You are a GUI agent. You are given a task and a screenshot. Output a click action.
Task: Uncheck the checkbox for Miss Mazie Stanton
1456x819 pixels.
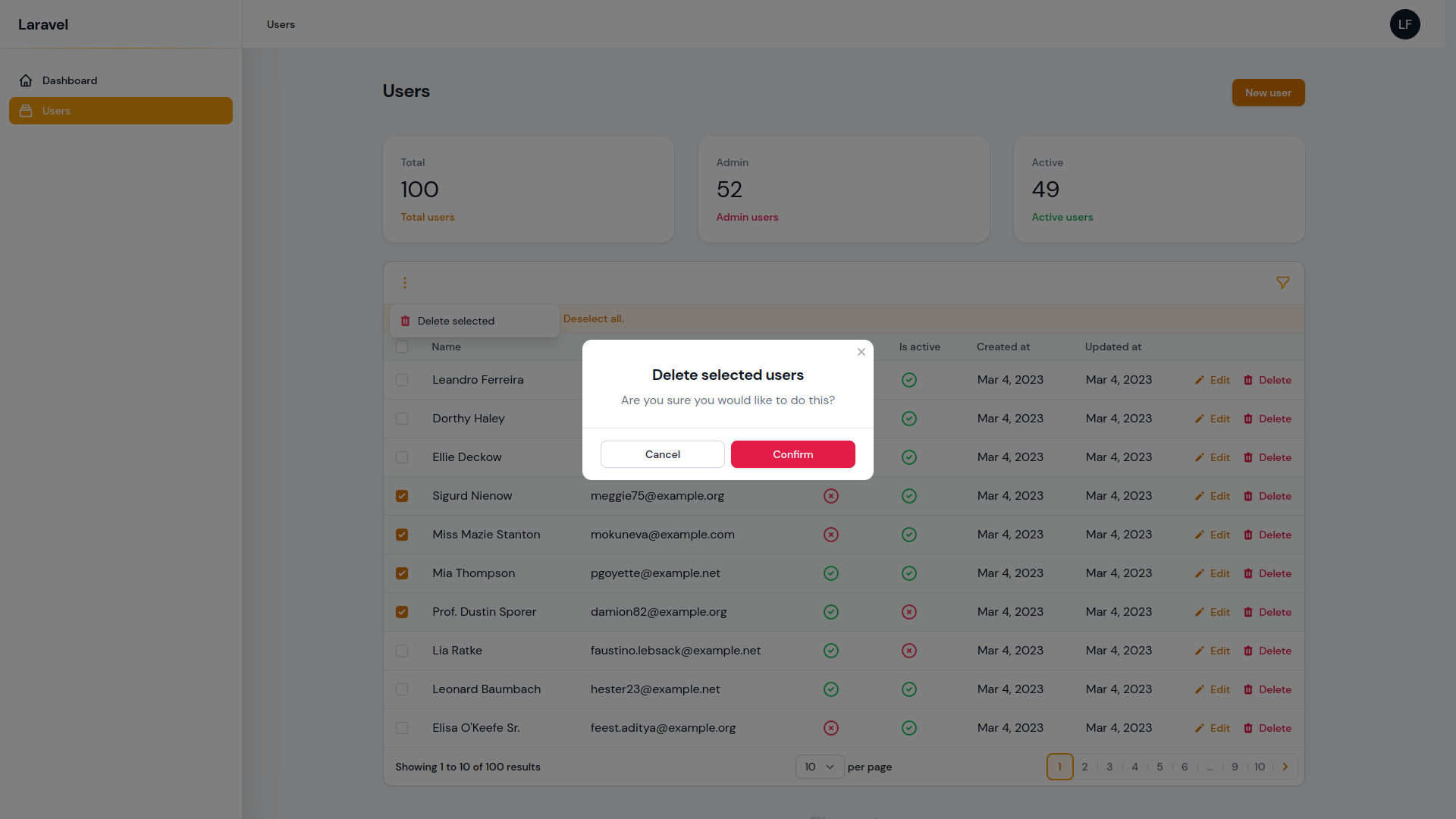[x=402, y=535]
